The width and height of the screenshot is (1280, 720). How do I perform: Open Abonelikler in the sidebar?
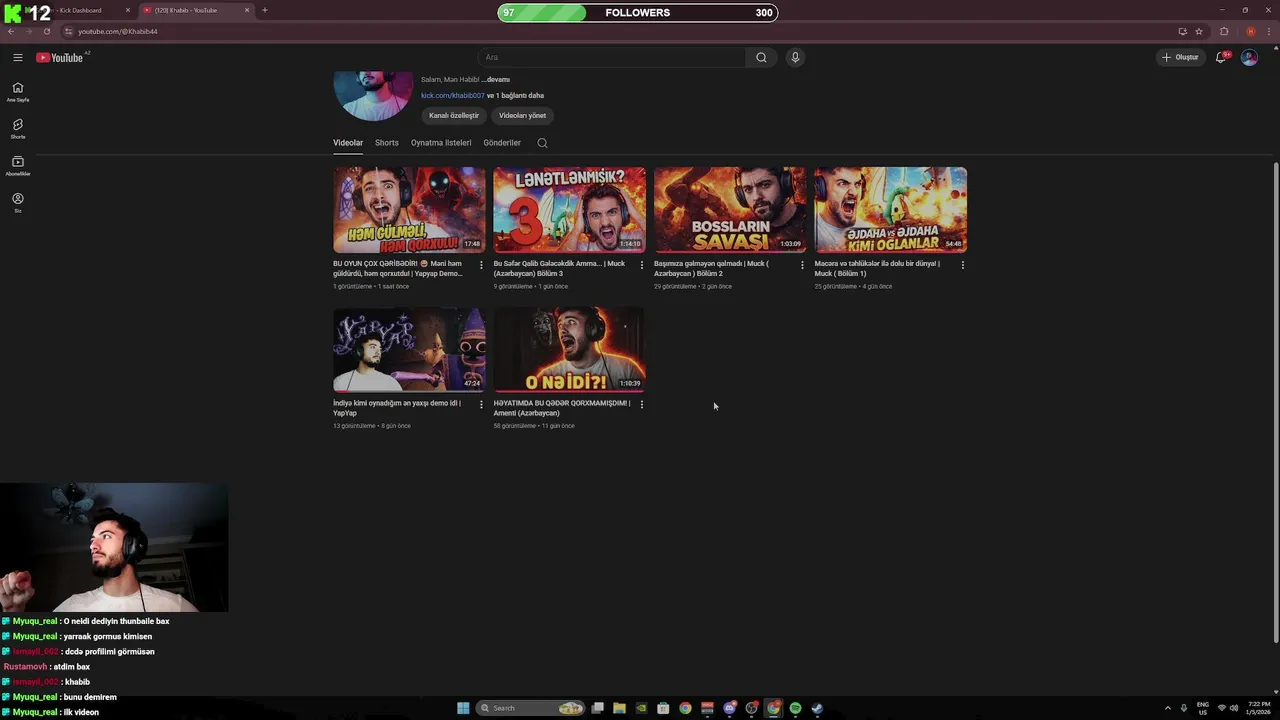(17, 166)
